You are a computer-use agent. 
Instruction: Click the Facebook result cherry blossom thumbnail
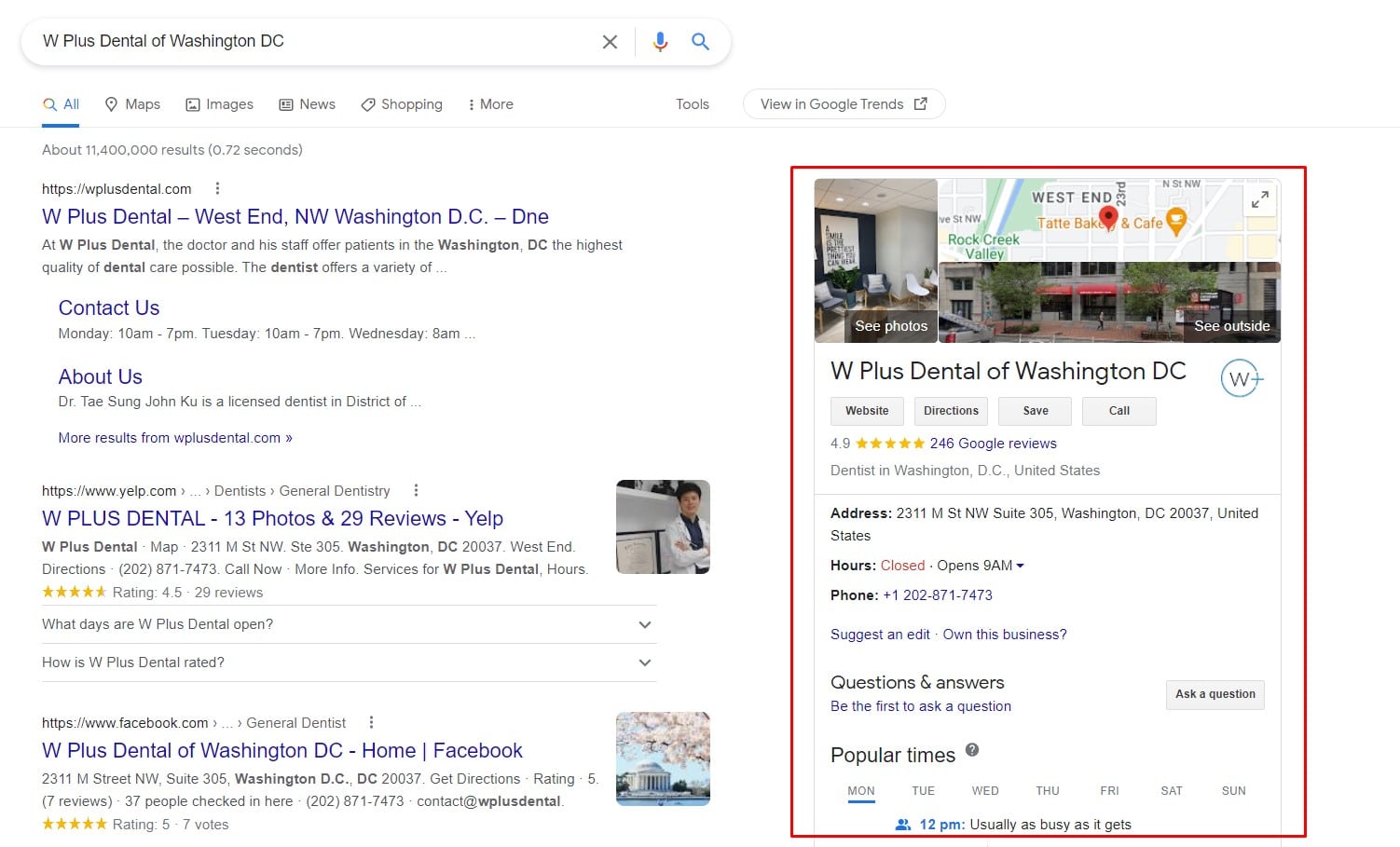[x=663, y=758]
